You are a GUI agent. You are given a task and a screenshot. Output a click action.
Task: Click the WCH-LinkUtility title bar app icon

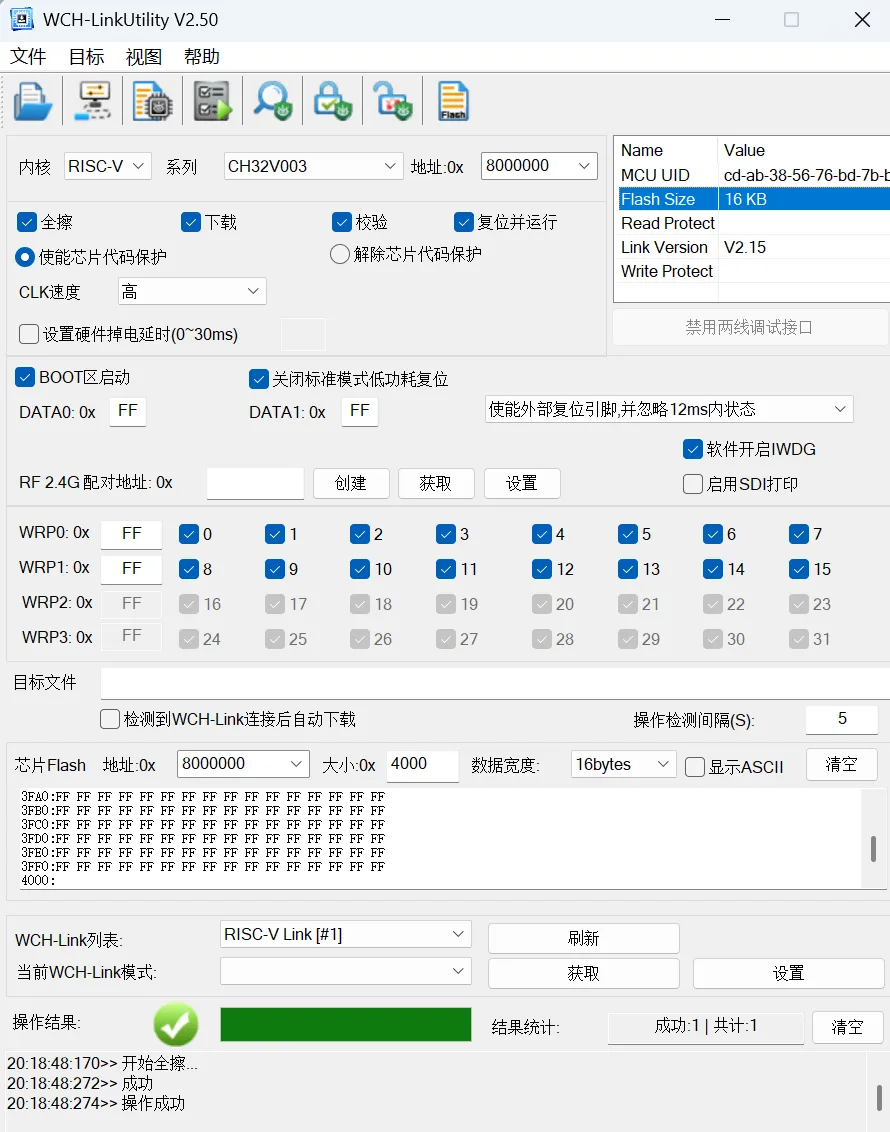click(x=21, y=19)
